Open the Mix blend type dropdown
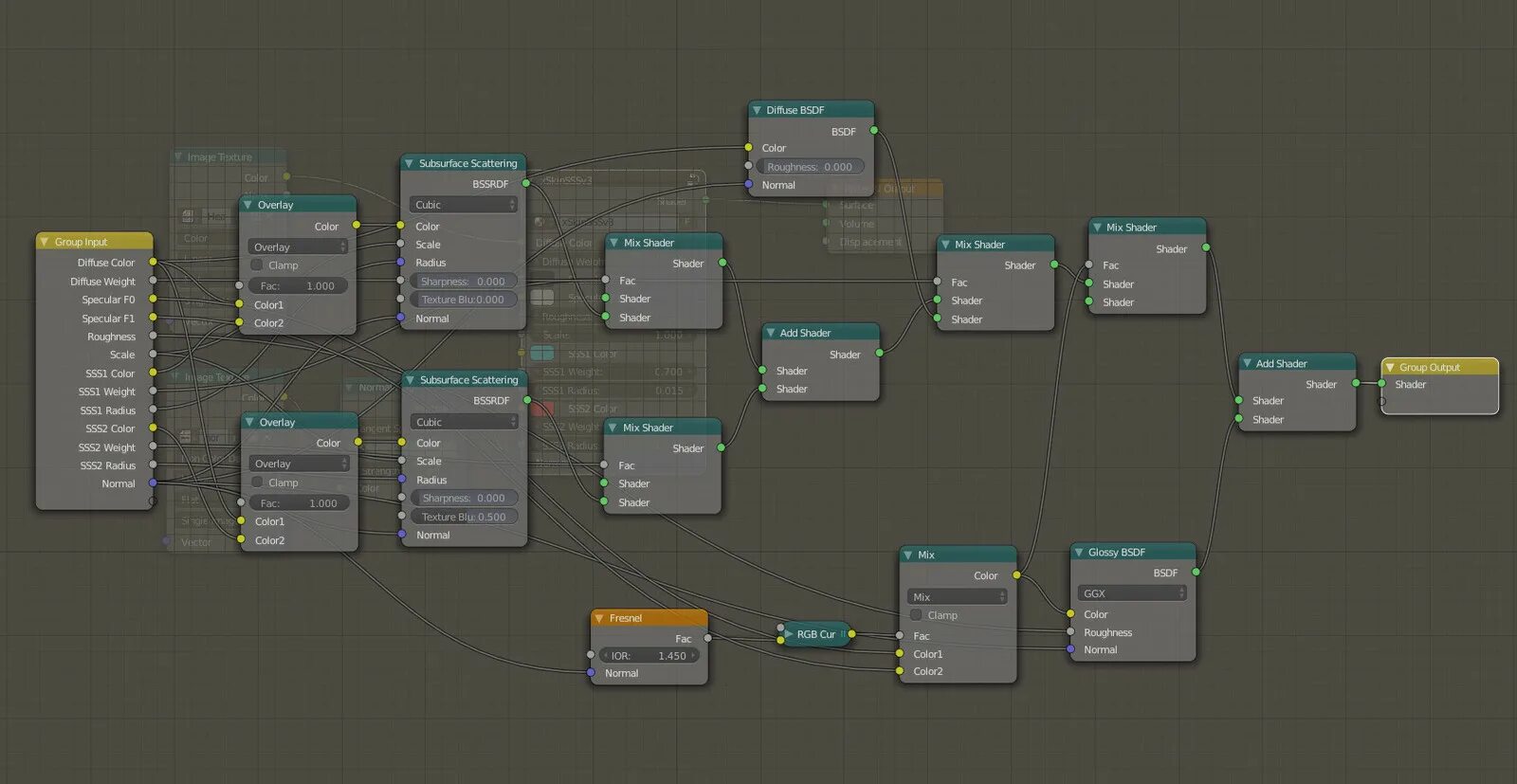The width and height of the screenshot is (1517, 784). point(958,596)
